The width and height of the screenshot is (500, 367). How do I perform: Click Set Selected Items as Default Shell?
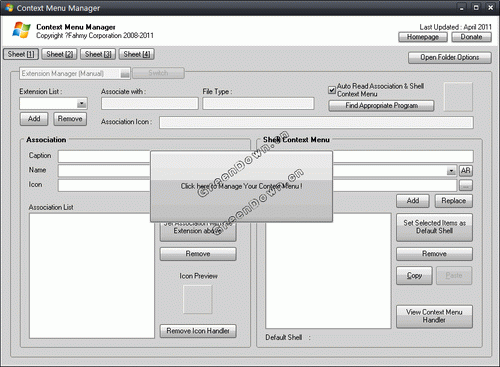tap(434, 227)
